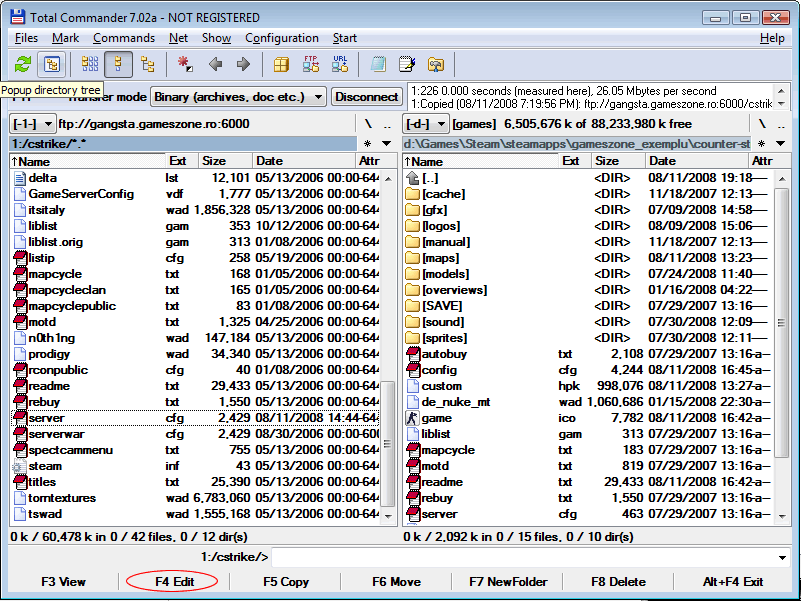The image size is (801, 601).
Task: Open the Pack files toolbar icon
Action: click(282, 64)
